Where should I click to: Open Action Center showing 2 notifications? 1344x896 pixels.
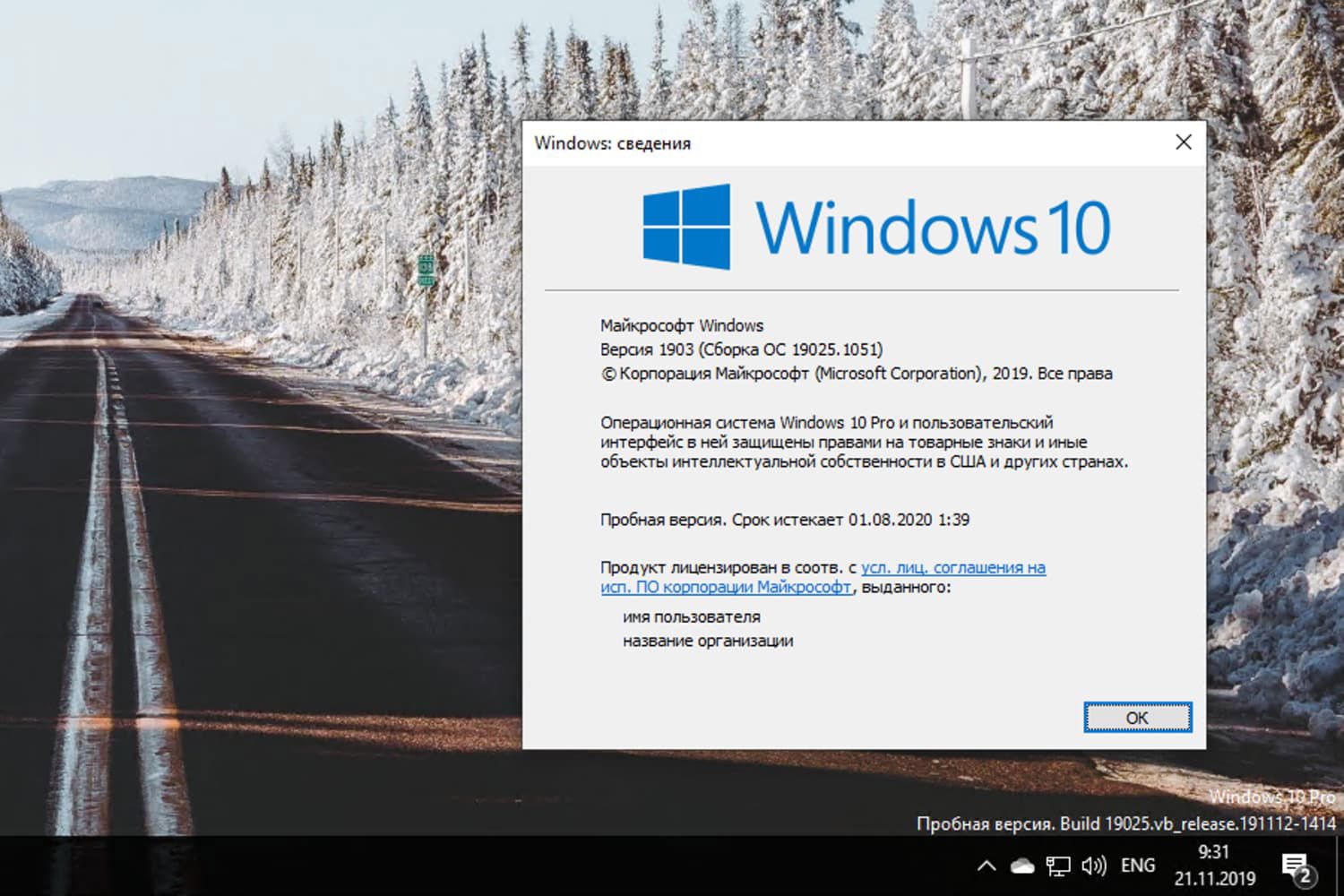pyautogui.click(x=1297, y=866)
